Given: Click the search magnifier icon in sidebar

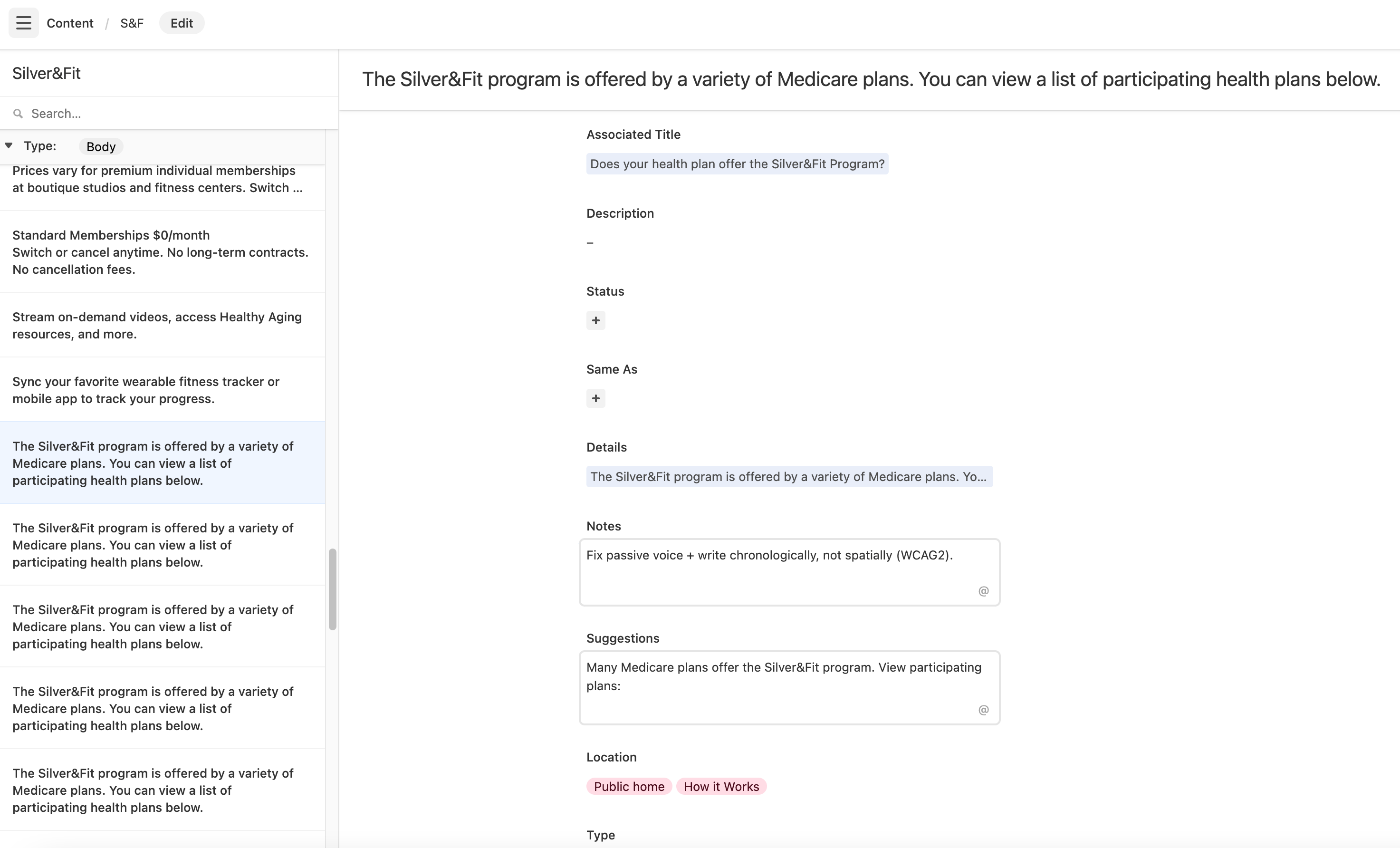Looking at the screenshot, I should [x=19, y=113].
